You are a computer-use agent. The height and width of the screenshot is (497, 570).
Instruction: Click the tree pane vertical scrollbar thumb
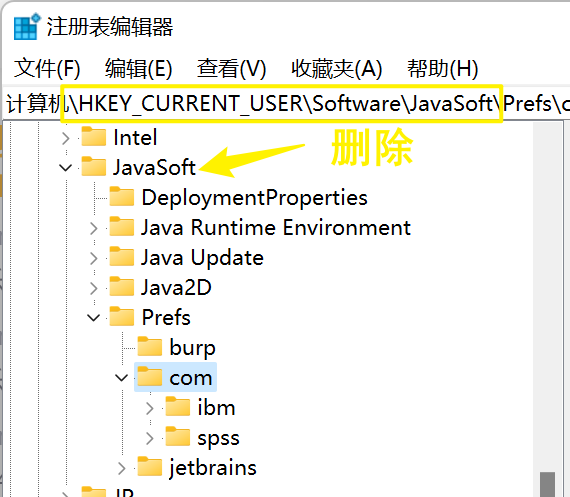click(547, 484)
